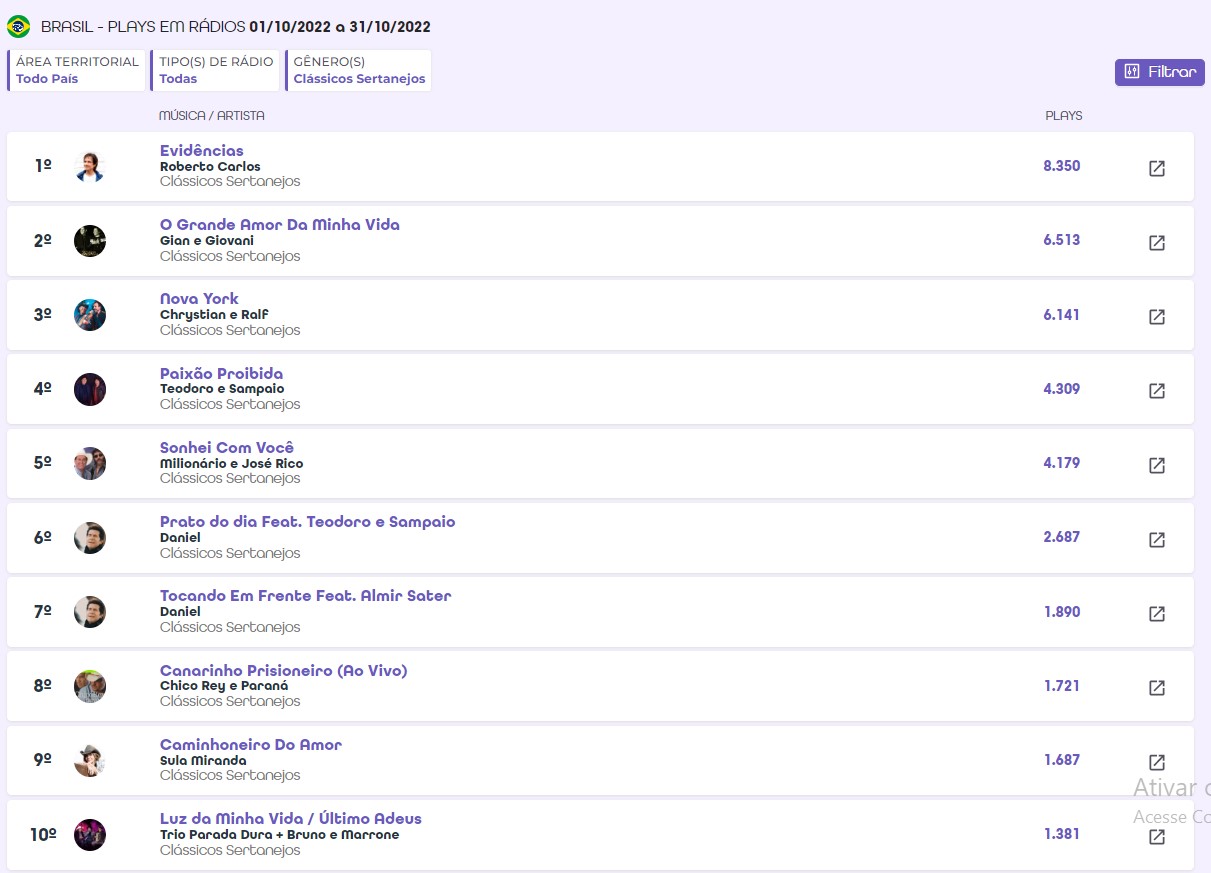Open the Tipo(s) de Rádio filter
This screenshot has height=873, width=1211.
pyautogui.click(x=215, y=70)
